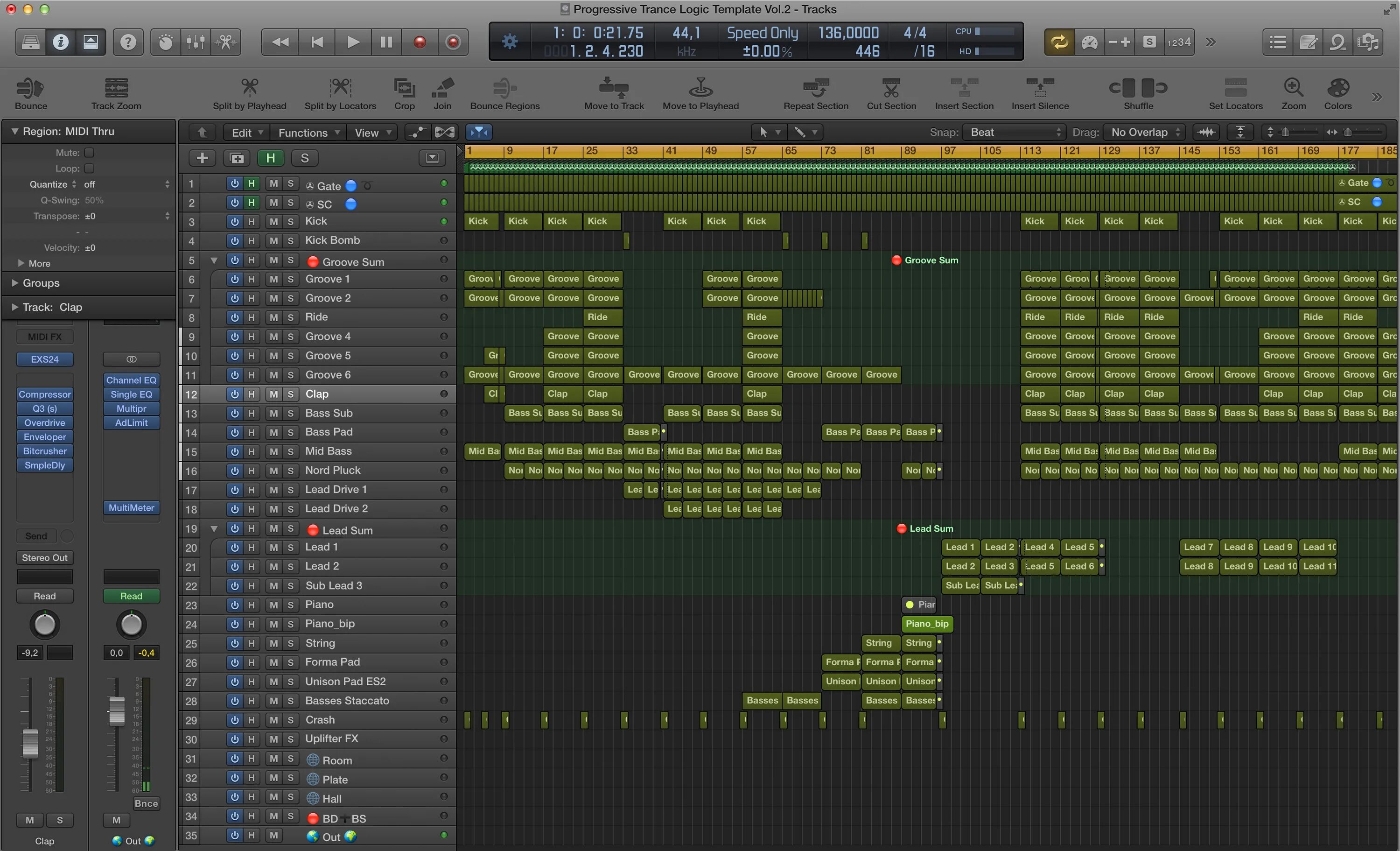
Task: Solo the Clap track
Action: pos(290,394)
